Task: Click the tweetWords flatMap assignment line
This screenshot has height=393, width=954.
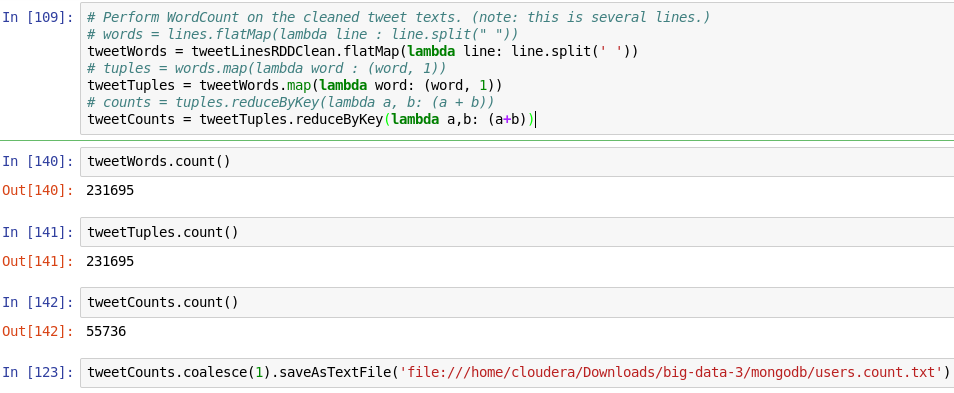Action: (363, 51)
